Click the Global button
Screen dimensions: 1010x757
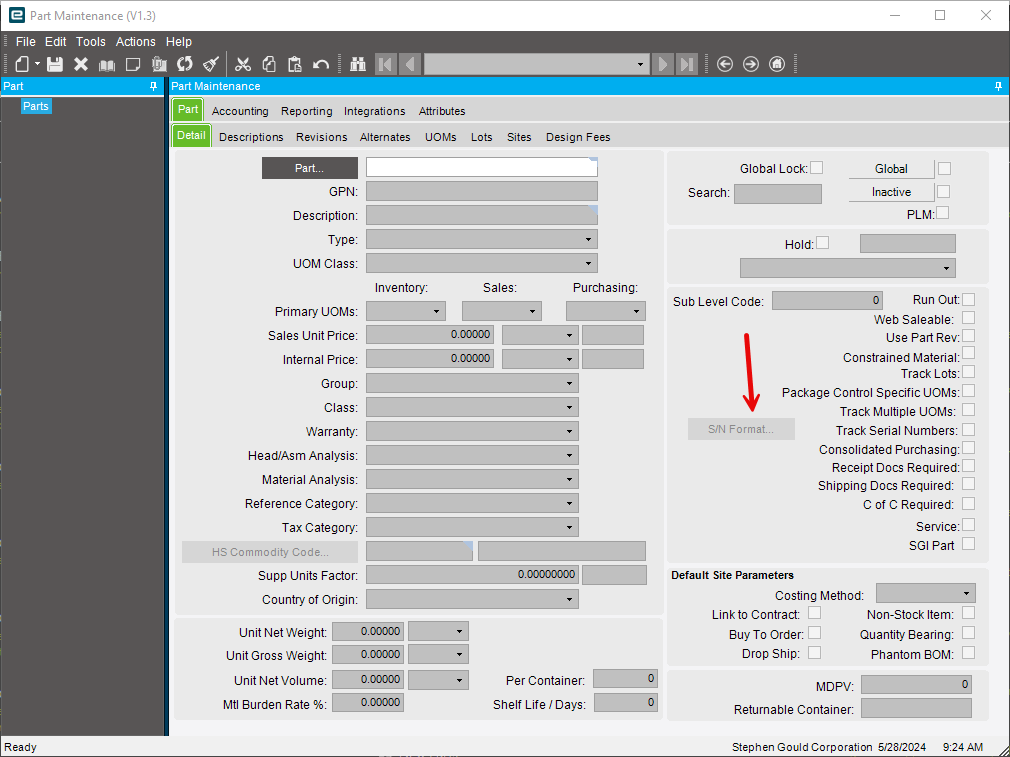[891, 169]
